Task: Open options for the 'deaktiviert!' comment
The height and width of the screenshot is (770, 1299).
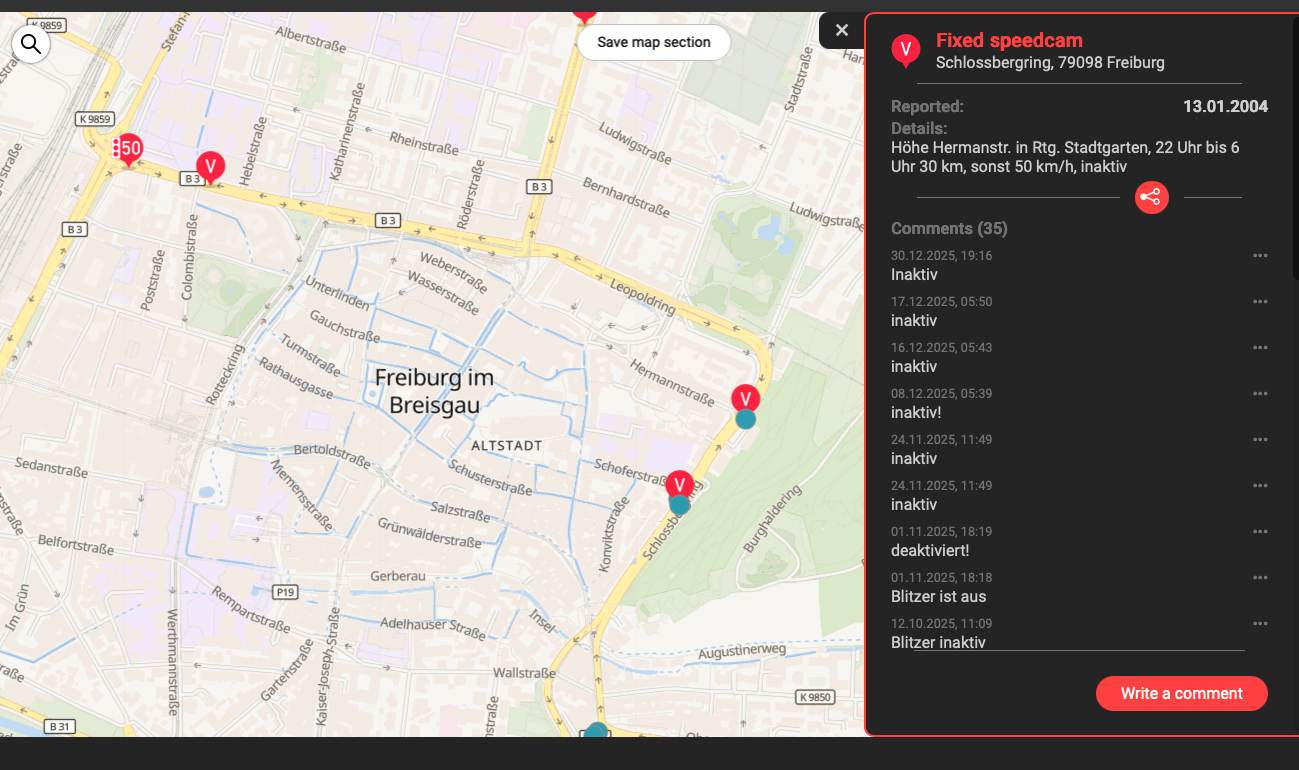Action: click(x=1260, y=532)
